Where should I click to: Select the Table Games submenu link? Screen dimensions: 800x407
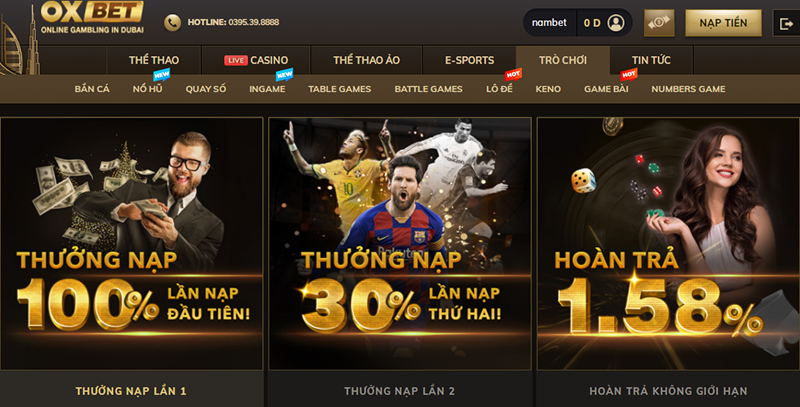point(339,89)
